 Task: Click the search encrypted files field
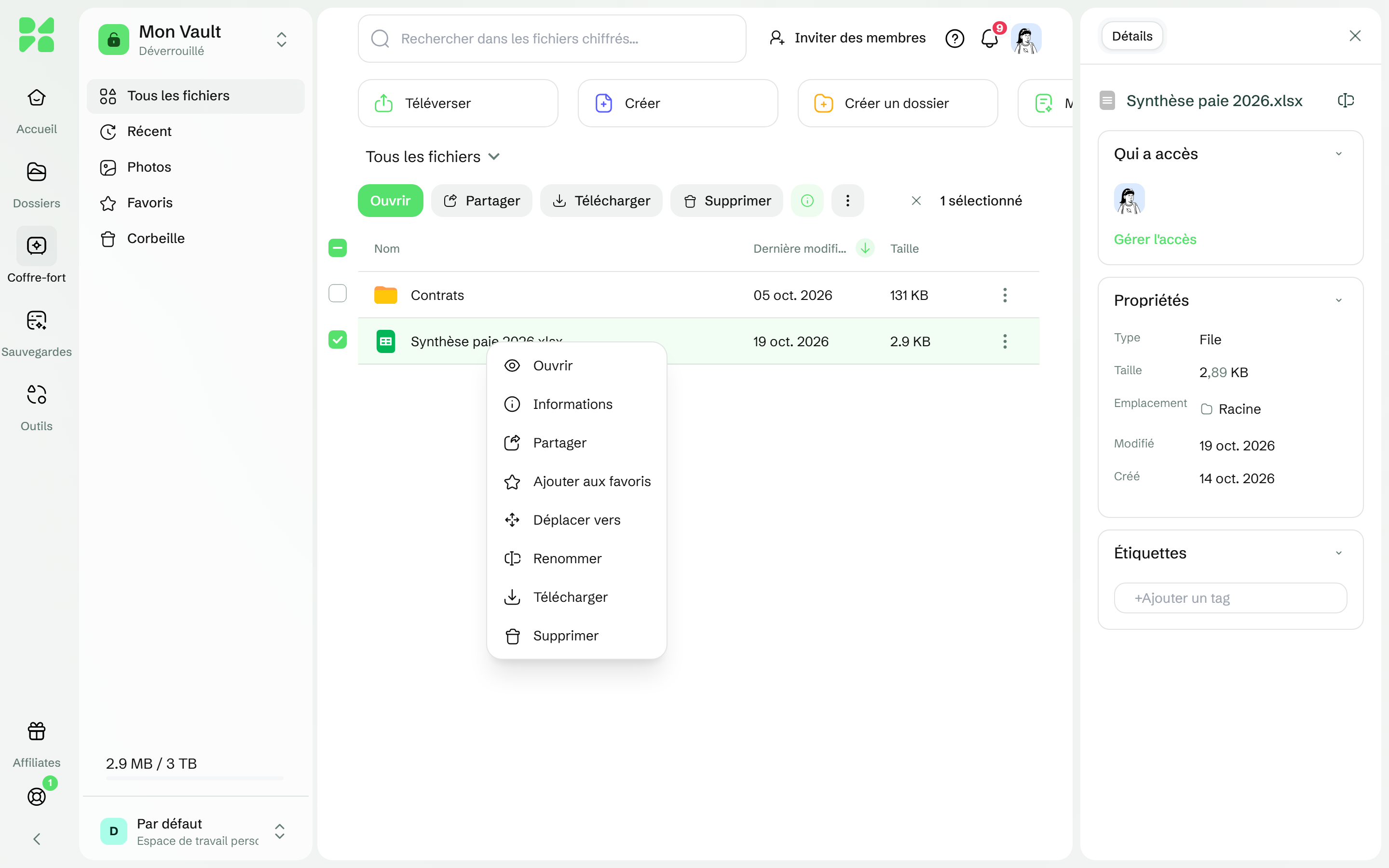[552, 39]
